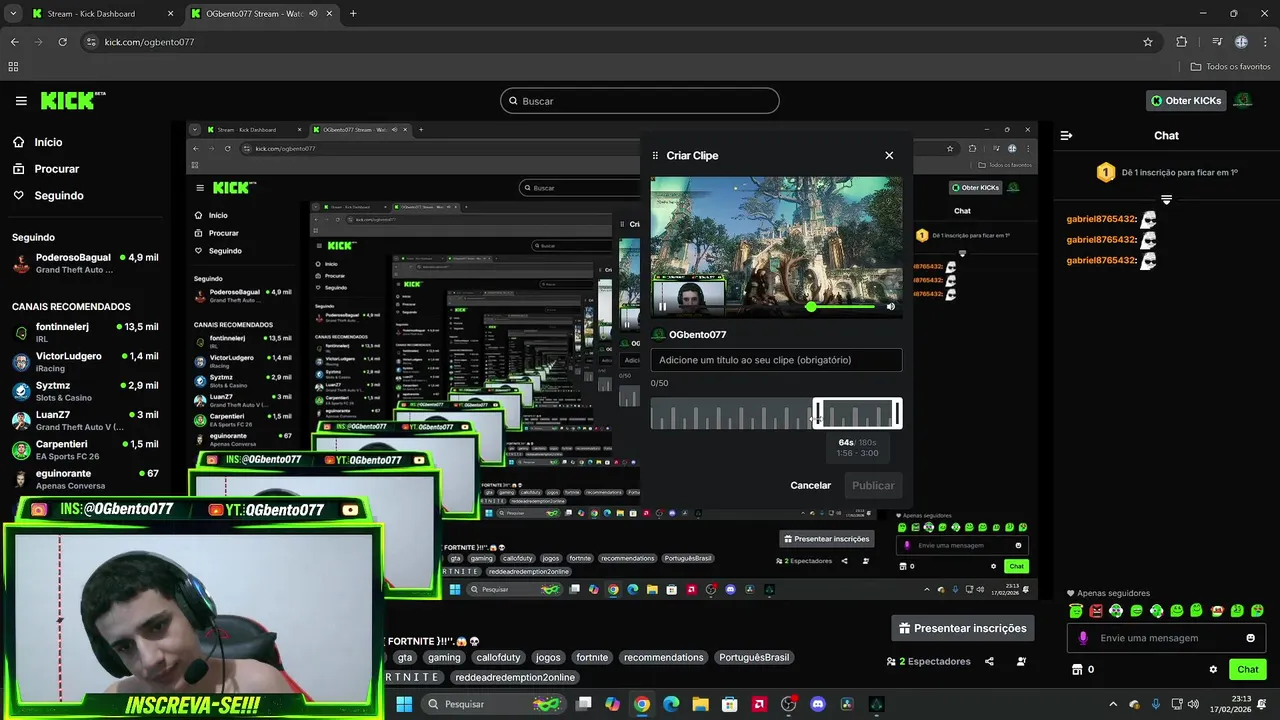Click the reddeadredemption2online tag

point(515,677)
